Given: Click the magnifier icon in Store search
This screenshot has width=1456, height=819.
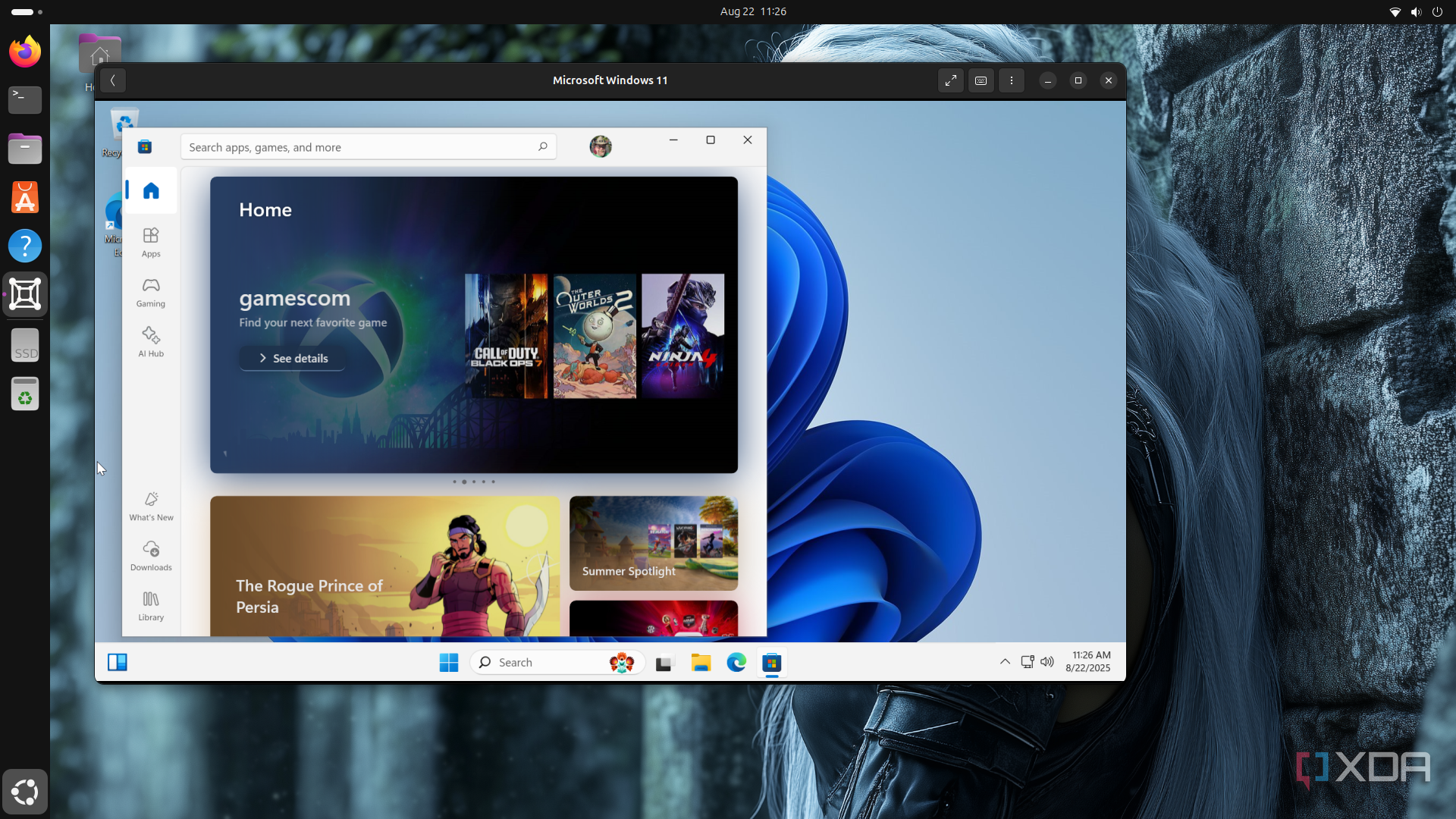Looking at the screenshot, I should (x=543, y=147).
